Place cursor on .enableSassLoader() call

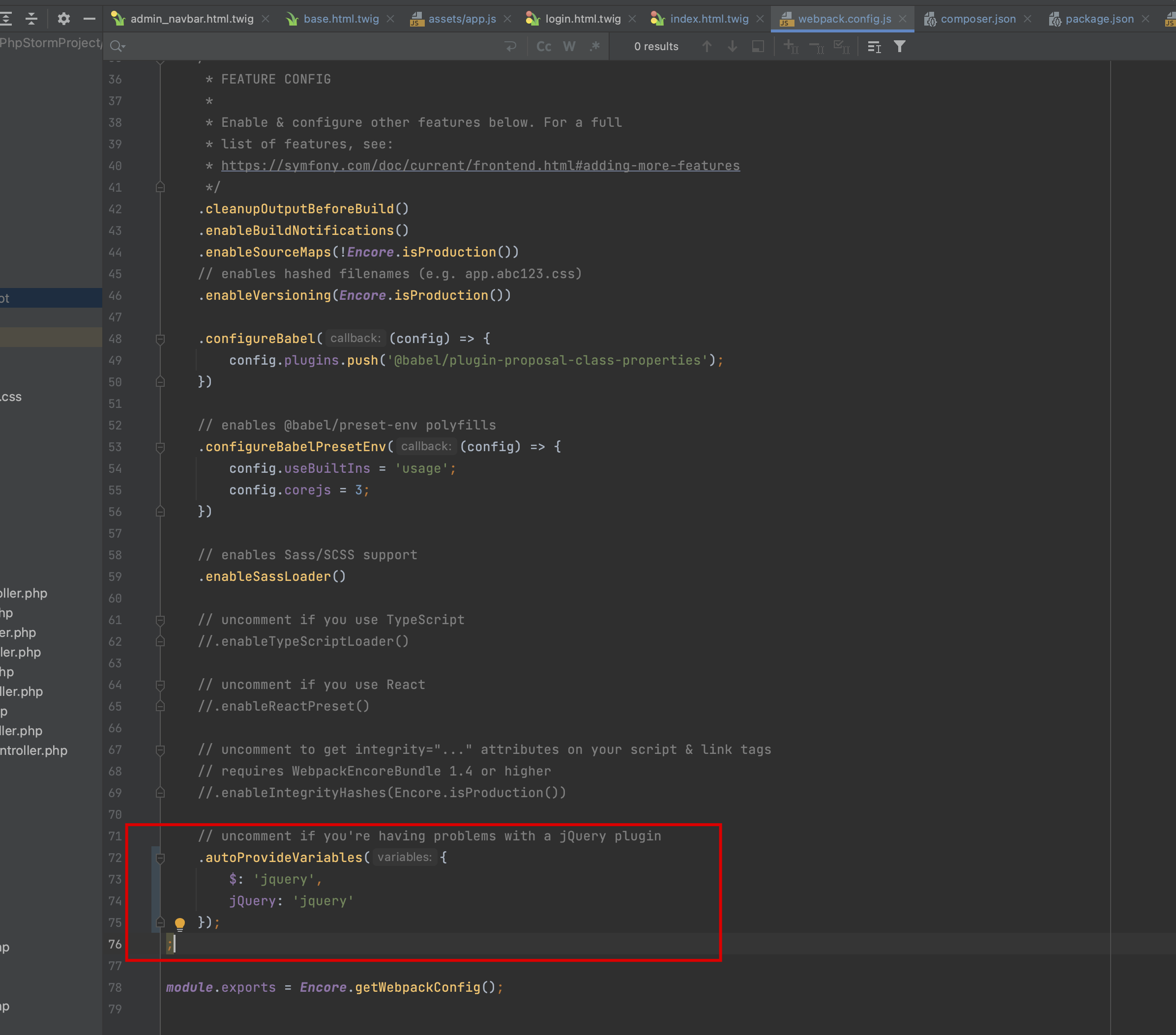272,576
